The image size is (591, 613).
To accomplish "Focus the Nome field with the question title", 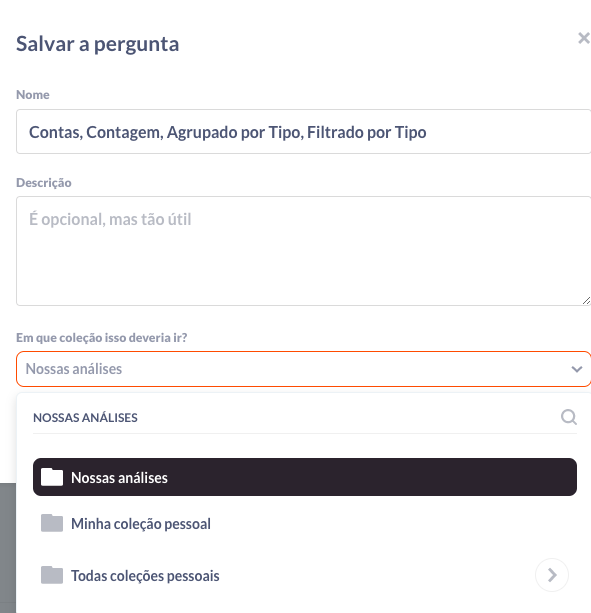I will pyautogui.click(x=303, y=132).
